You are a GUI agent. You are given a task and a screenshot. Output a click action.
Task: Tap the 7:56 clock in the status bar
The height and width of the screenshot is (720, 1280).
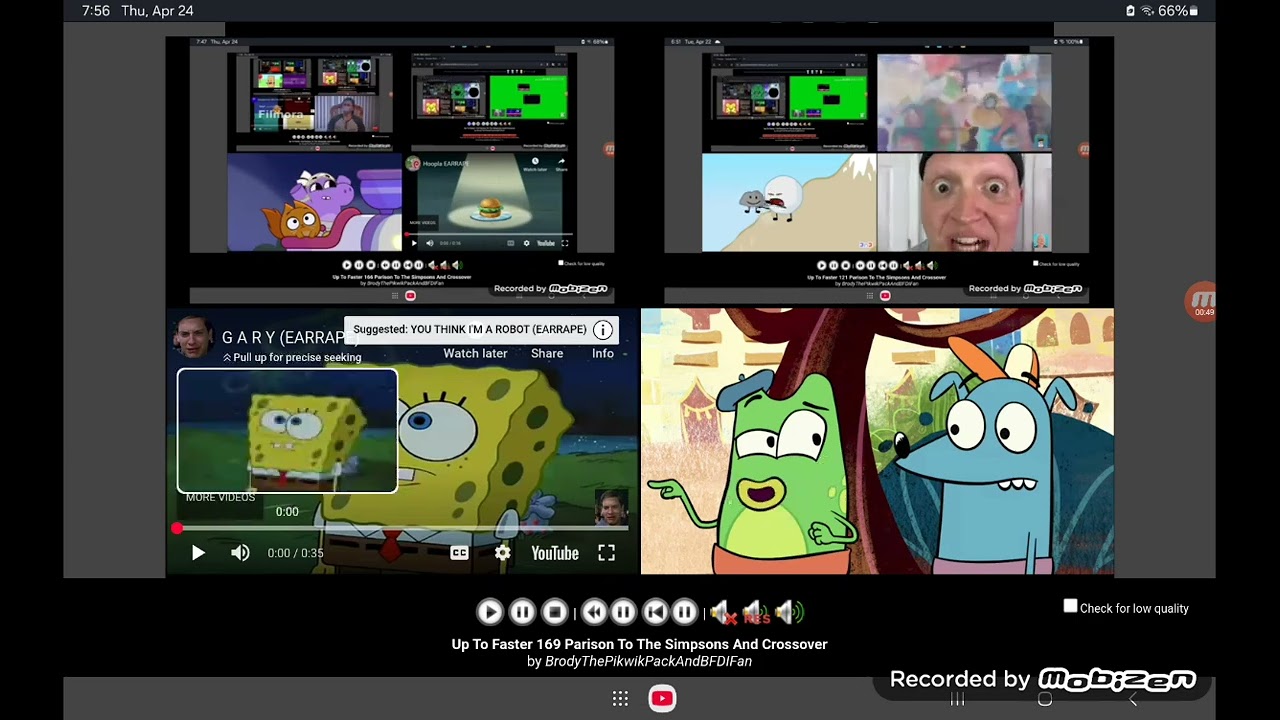(96, 11)
